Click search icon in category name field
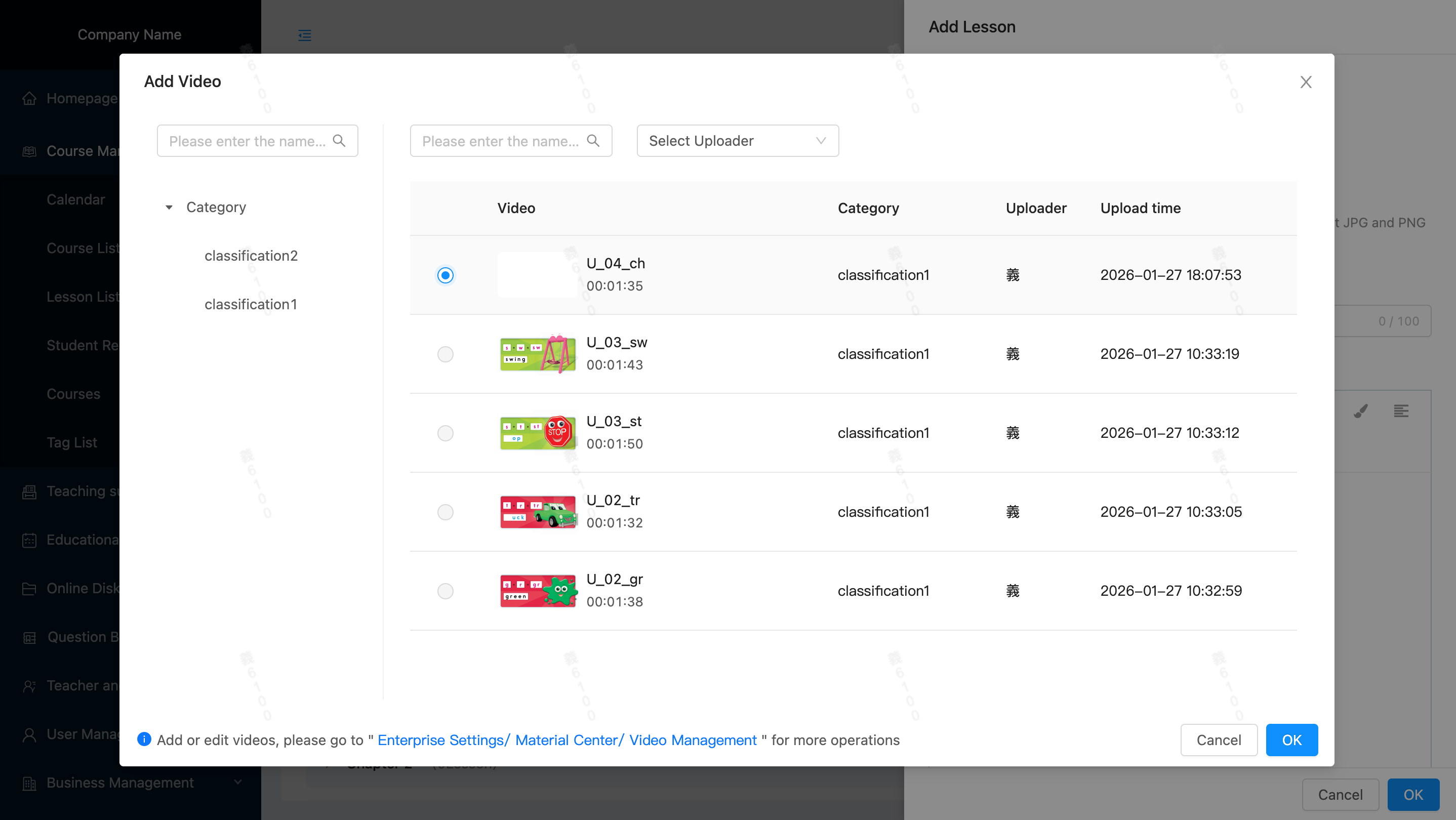The width and height of the screenshot is (1456, 820). (x=339, y=141)
